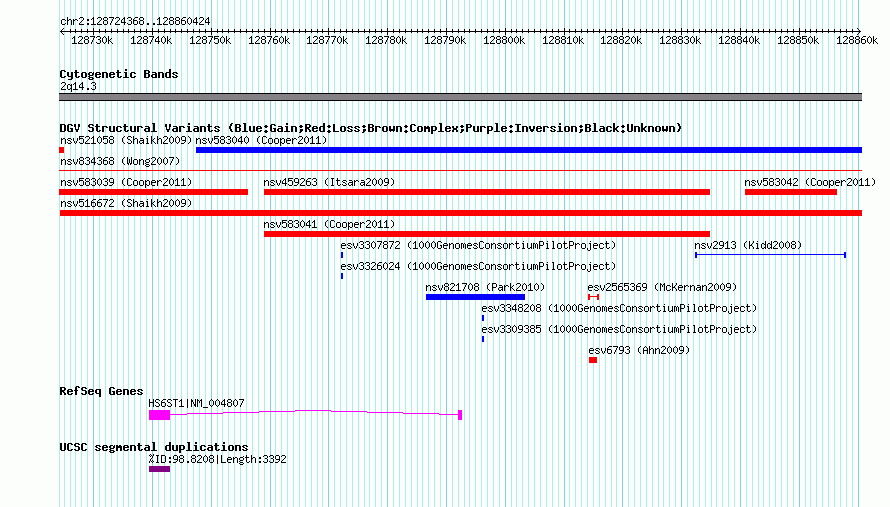Viewport: 890px width, 507px height.
Task: Open the HS6ST1|NM_004807 gene label
Action: [x=196, y=403]
